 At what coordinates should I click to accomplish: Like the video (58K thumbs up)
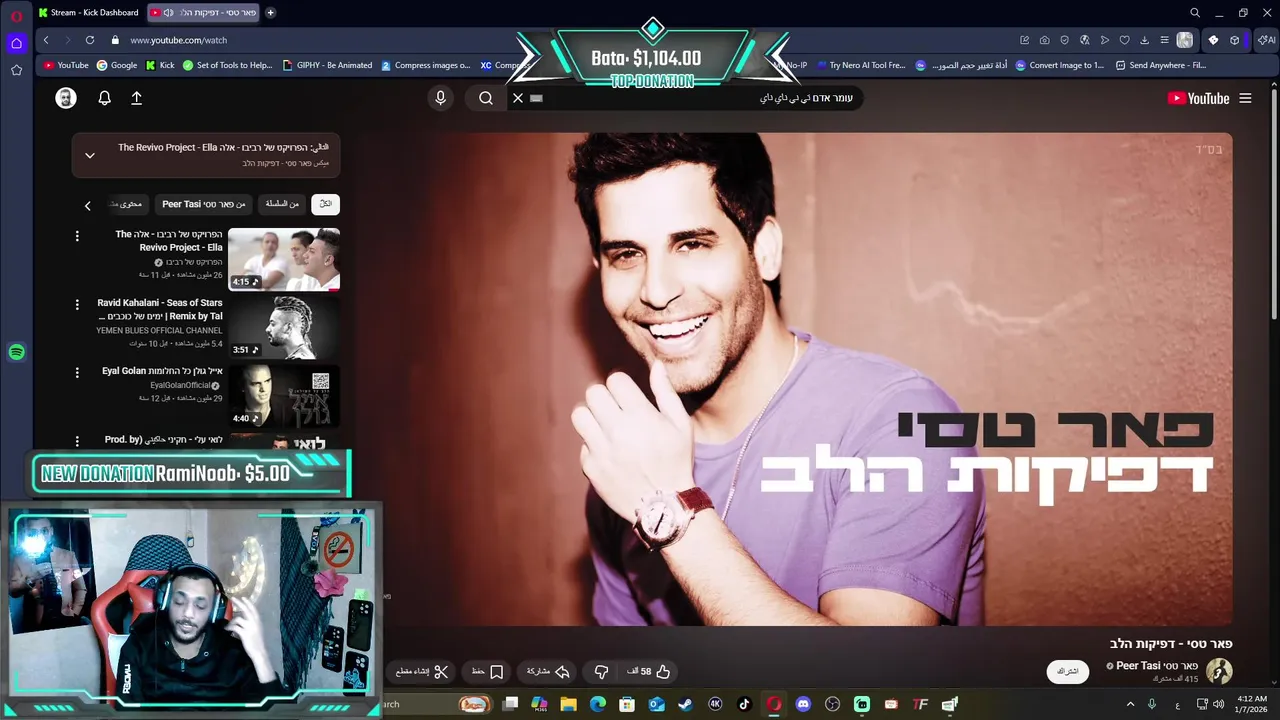pyautogui.click(x=650, y=672)
